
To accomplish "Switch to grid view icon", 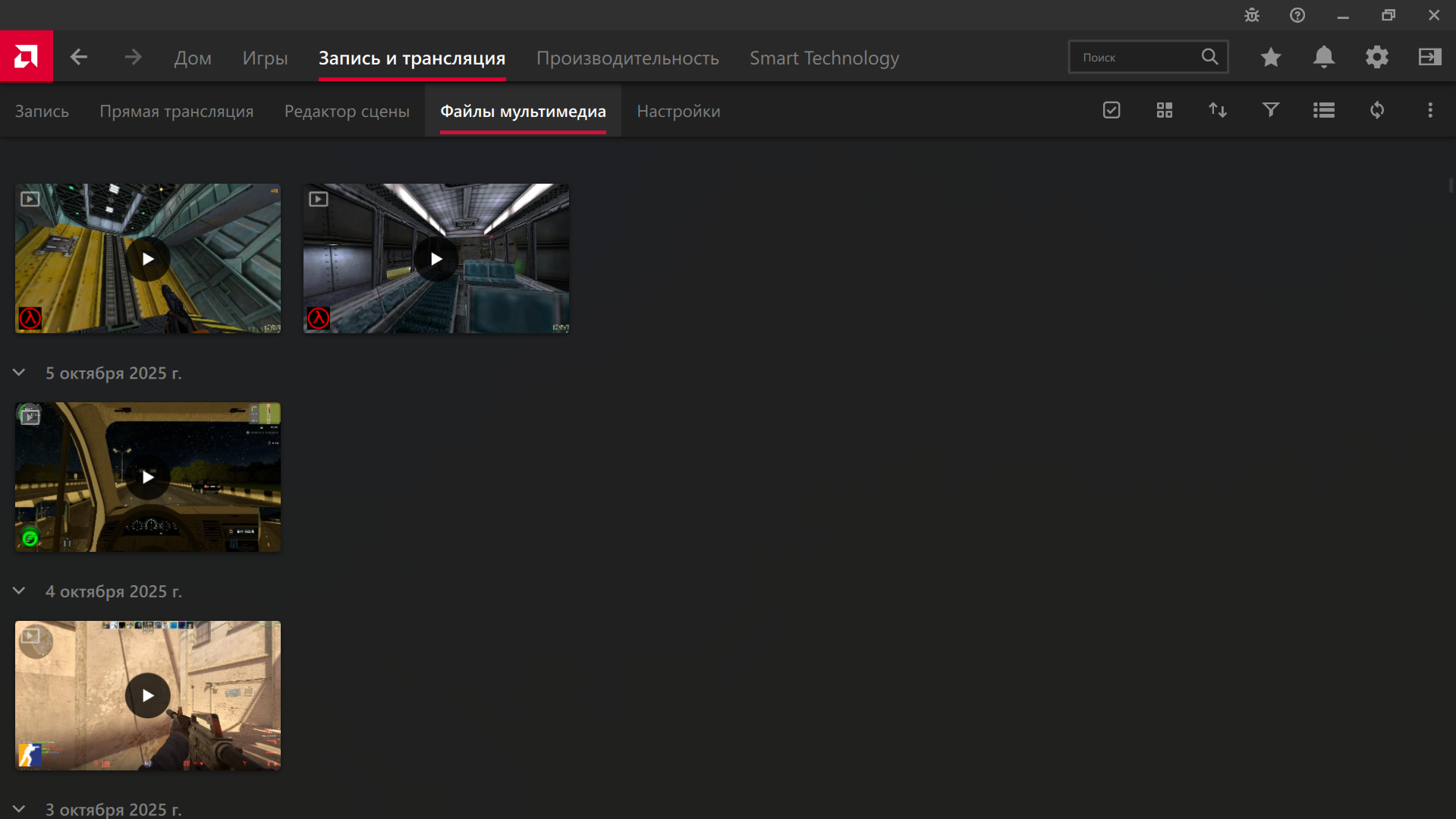I will (1165, 110).
